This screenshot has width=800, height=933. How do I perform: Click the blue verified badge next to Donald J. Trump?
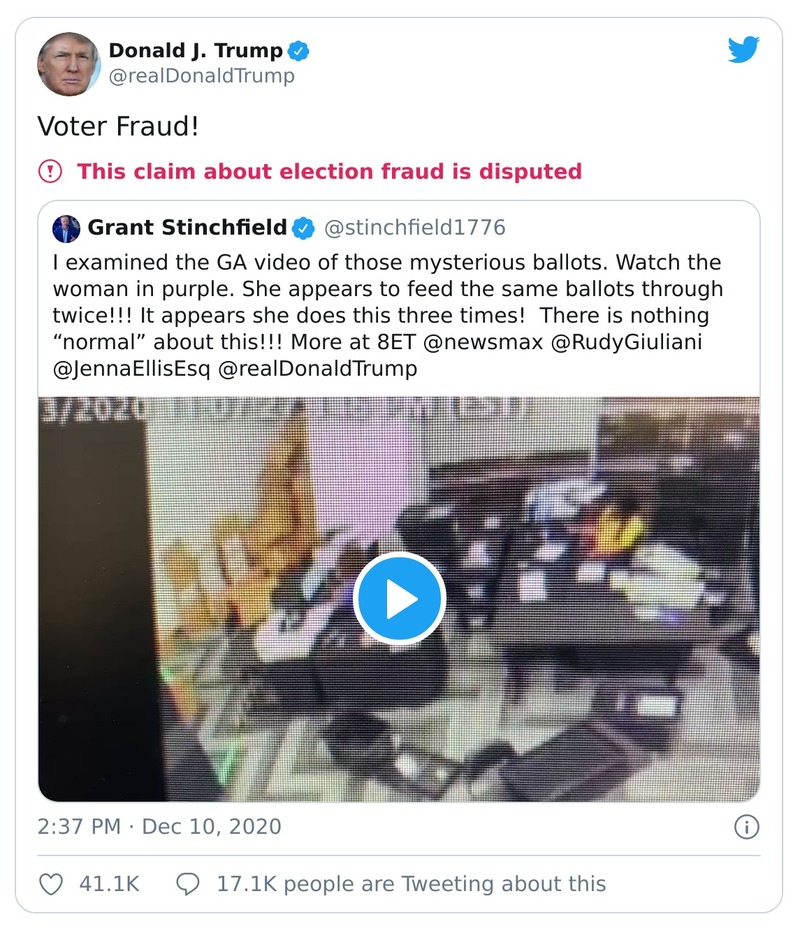tap(299, 50)
